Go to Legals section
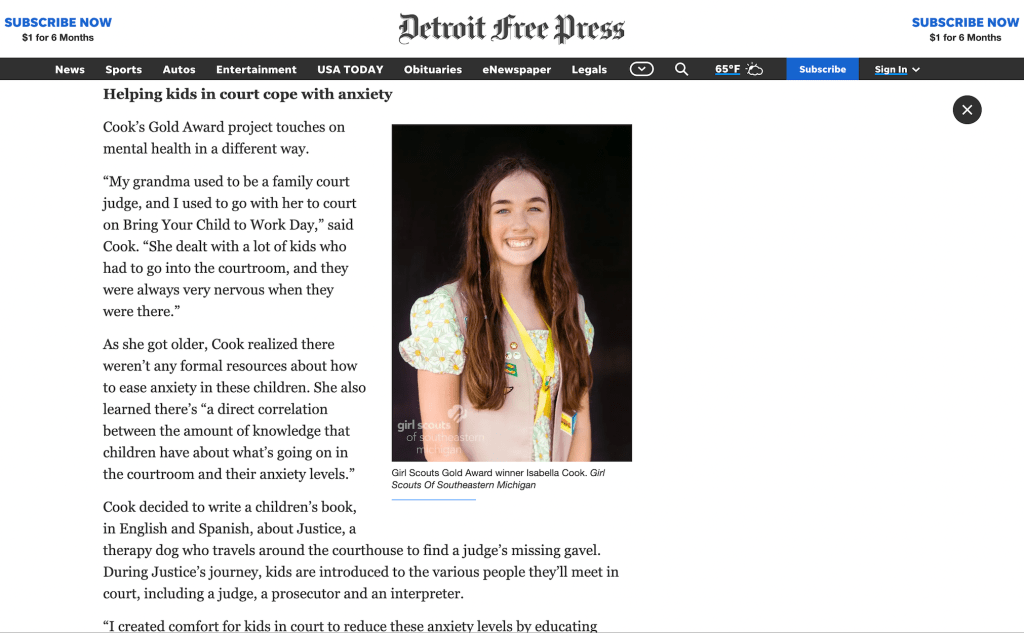Screen dimensions: 1024x633 tap(589, 69)
